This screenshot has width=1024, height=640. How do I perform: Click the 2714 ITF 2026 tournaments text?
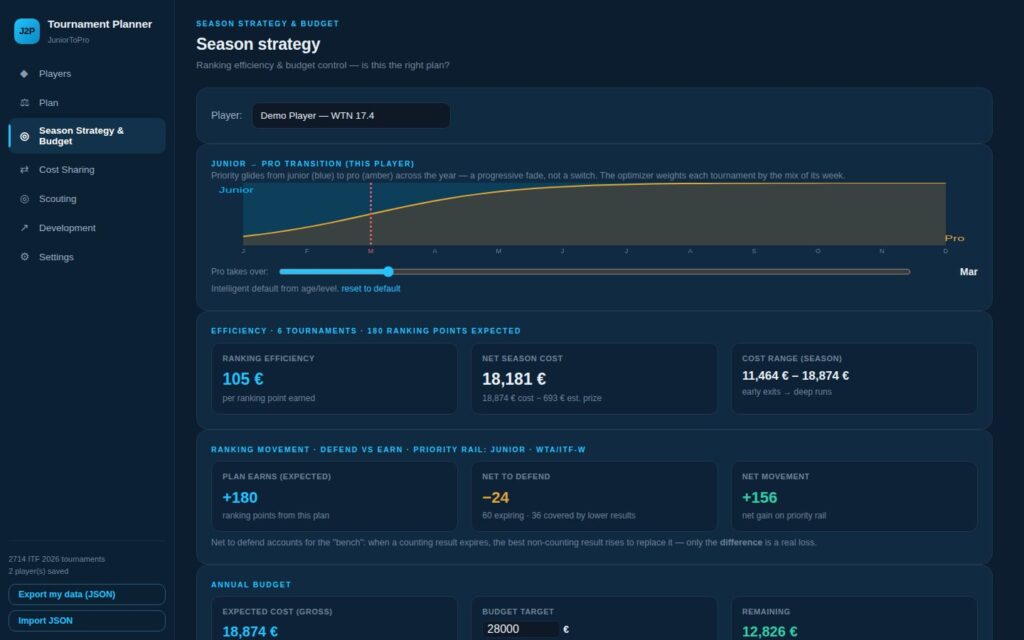click(57, 559)
